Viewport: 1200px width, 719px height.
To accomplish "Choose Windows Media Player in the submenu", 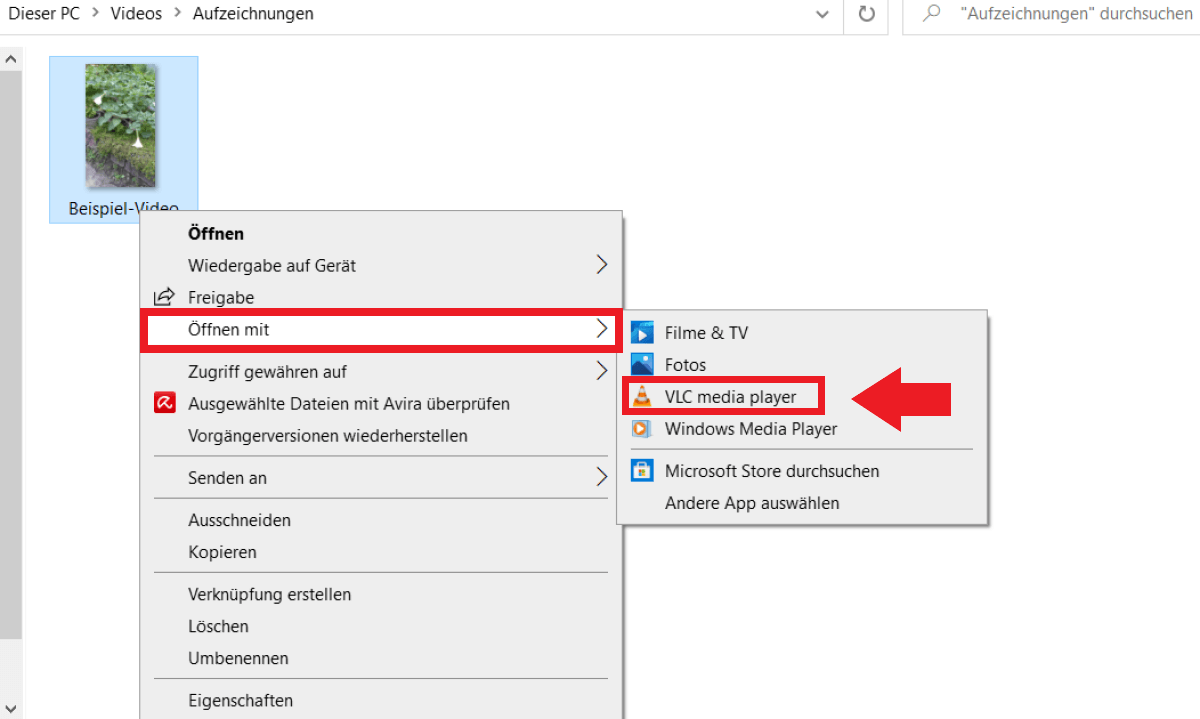I will [x=802, y=429].
